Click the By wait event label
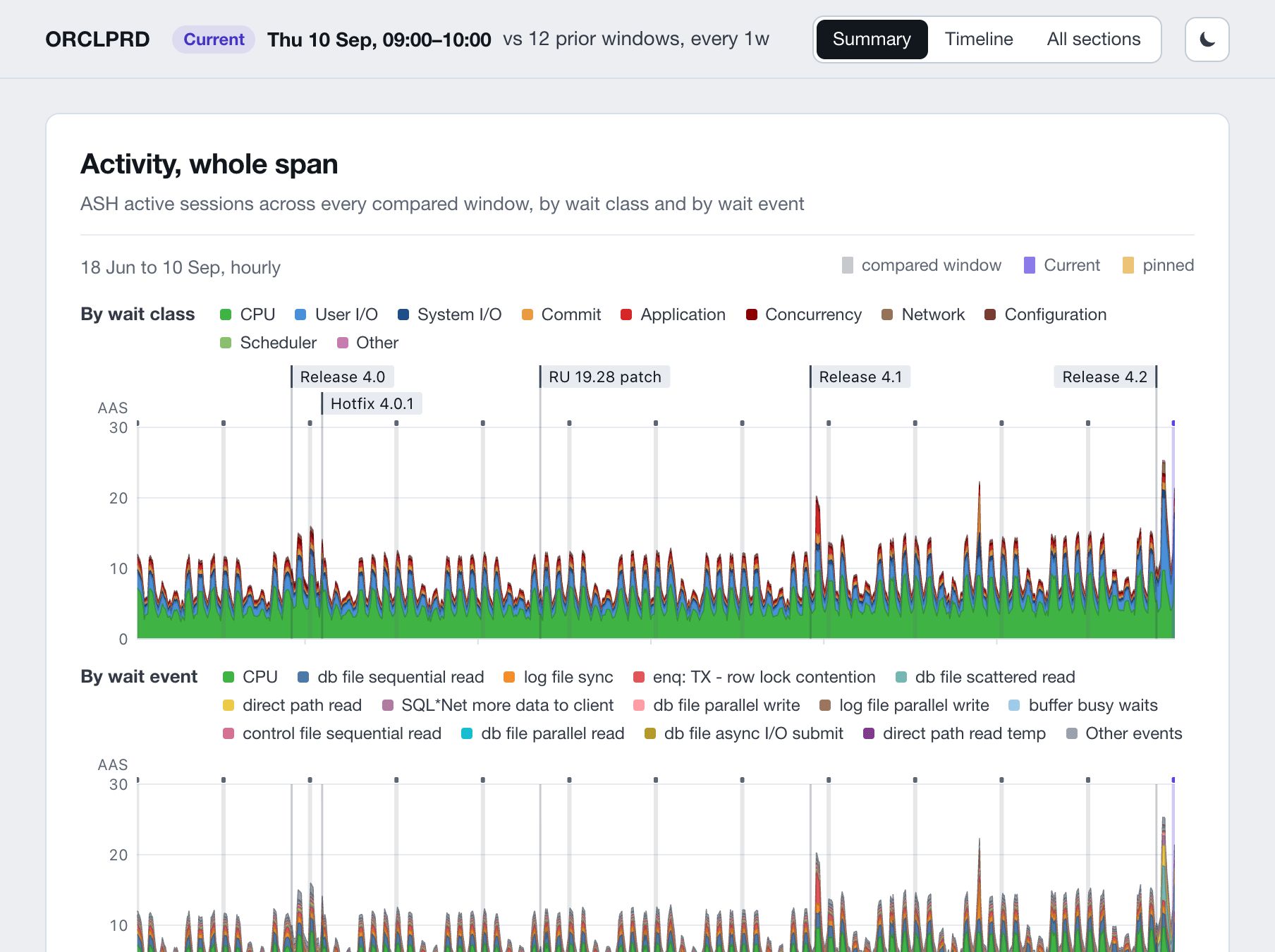1275x952 pixels. click(139, 677)
